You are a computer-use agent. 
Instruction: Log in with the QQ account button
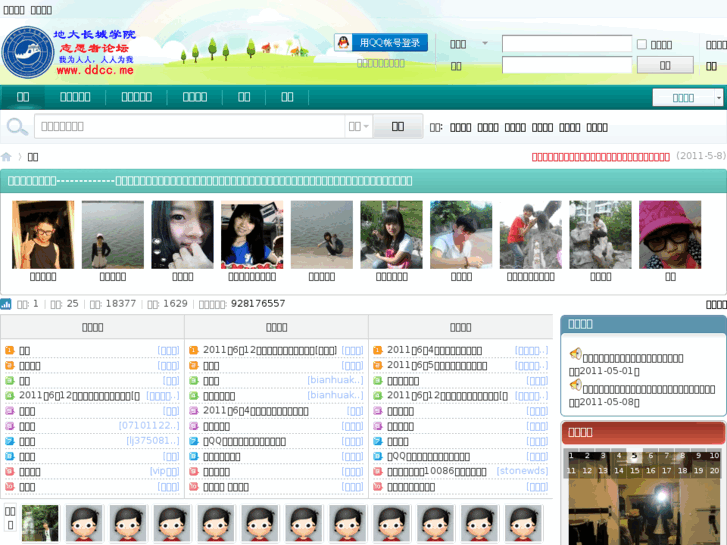click(x=381, y=43)
